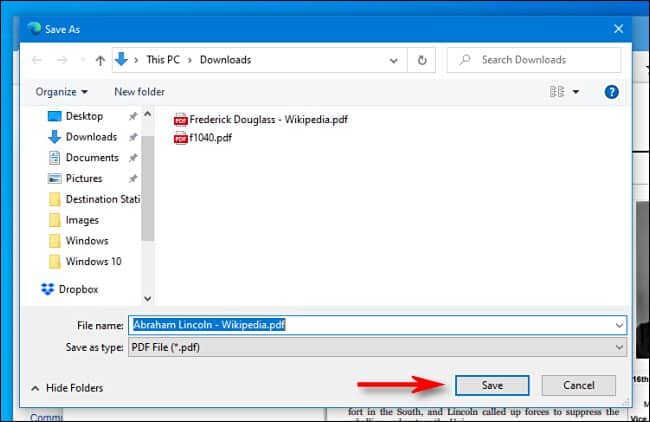Click the sidebar scroll down arrow
The height and width of the screenshot is (422, 650).
(x=148, y=298)
